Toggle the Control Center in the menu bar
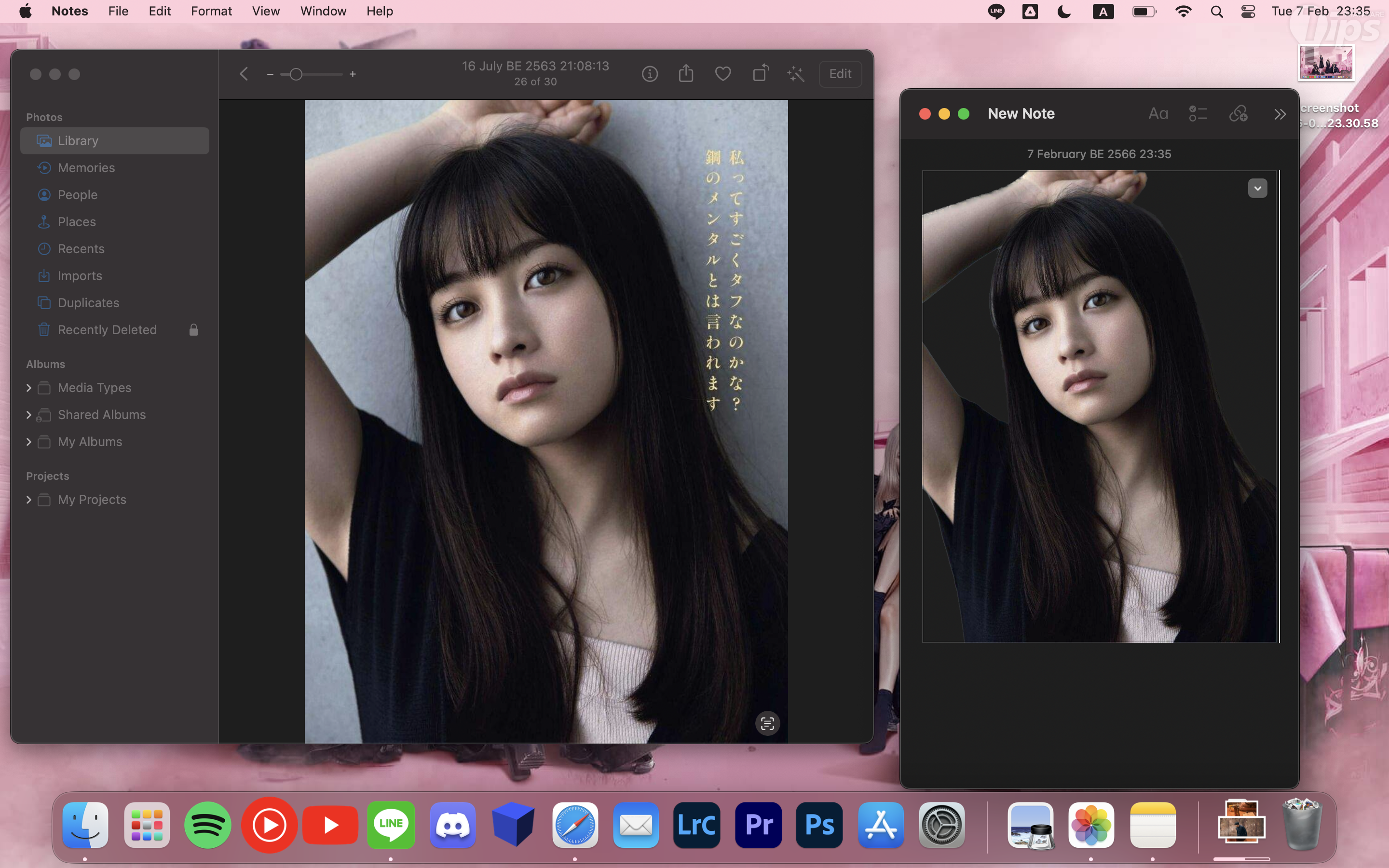The image size is (1389, 868). tap(1248, 12)
